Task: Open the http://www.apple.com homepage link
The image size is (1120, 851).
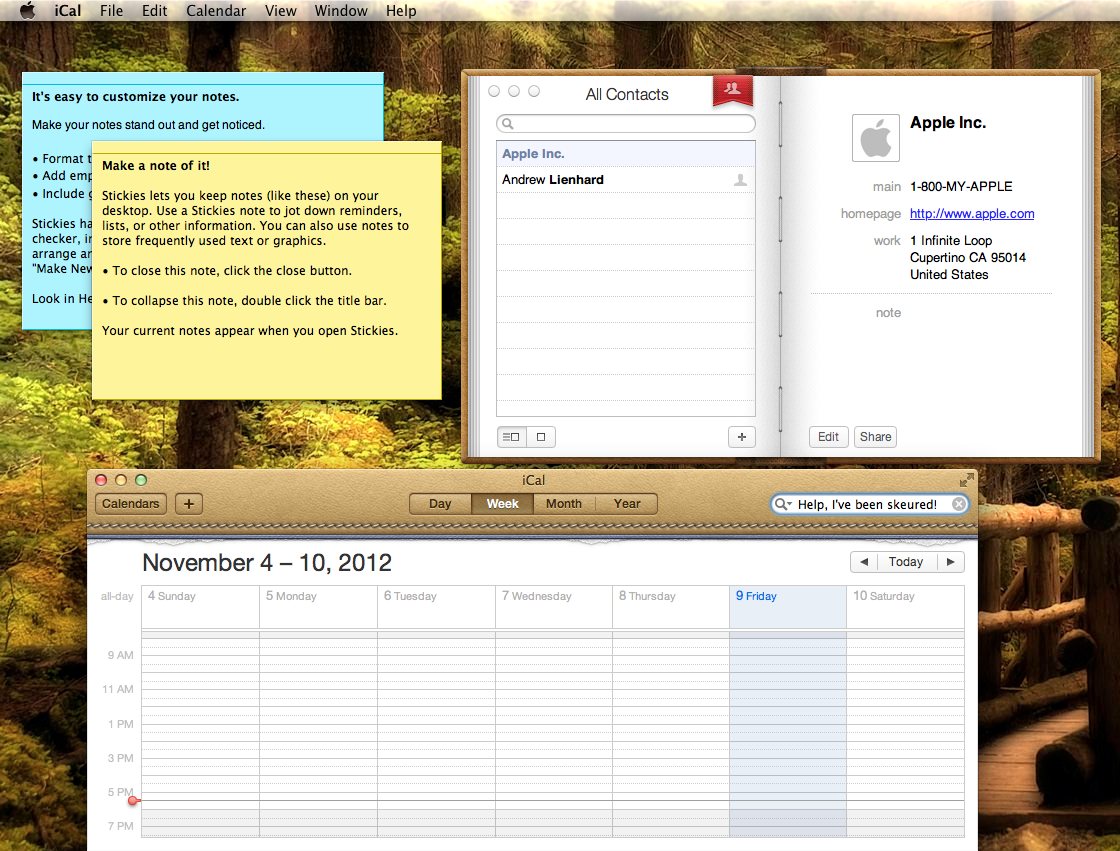Action: click(971, 214)
